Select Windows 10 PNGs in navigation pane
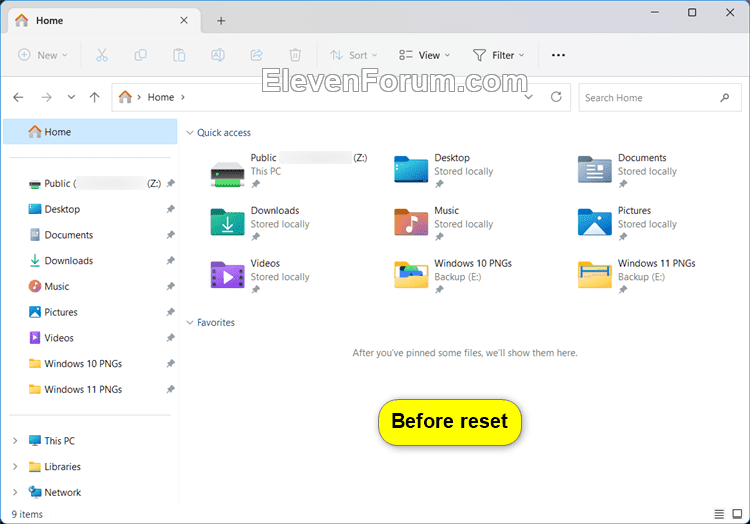The width and height of the screenshot is (750, 524). 90,364
